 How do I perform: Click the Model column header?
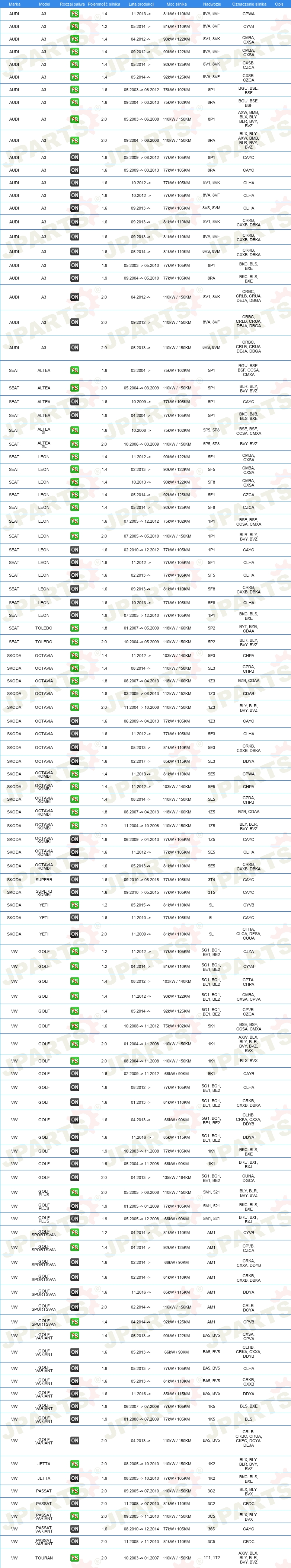(44, 4)
